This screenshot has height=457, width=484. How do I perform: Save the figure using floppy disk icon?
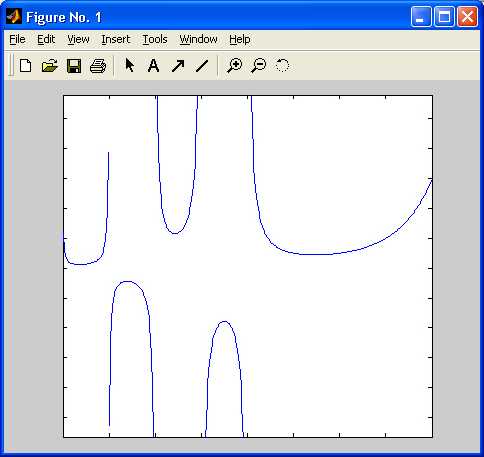point(74,66)
